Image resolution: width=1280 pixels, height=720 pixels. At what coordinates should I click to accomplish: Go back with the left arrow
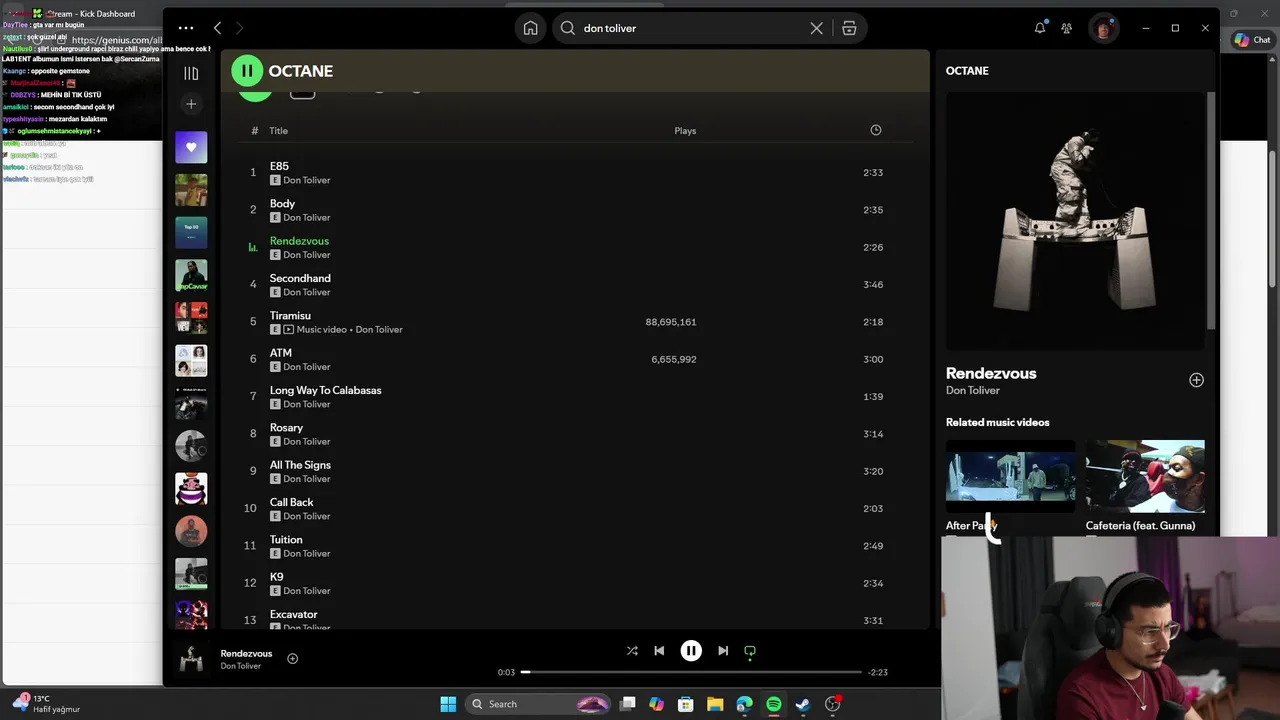217,28
